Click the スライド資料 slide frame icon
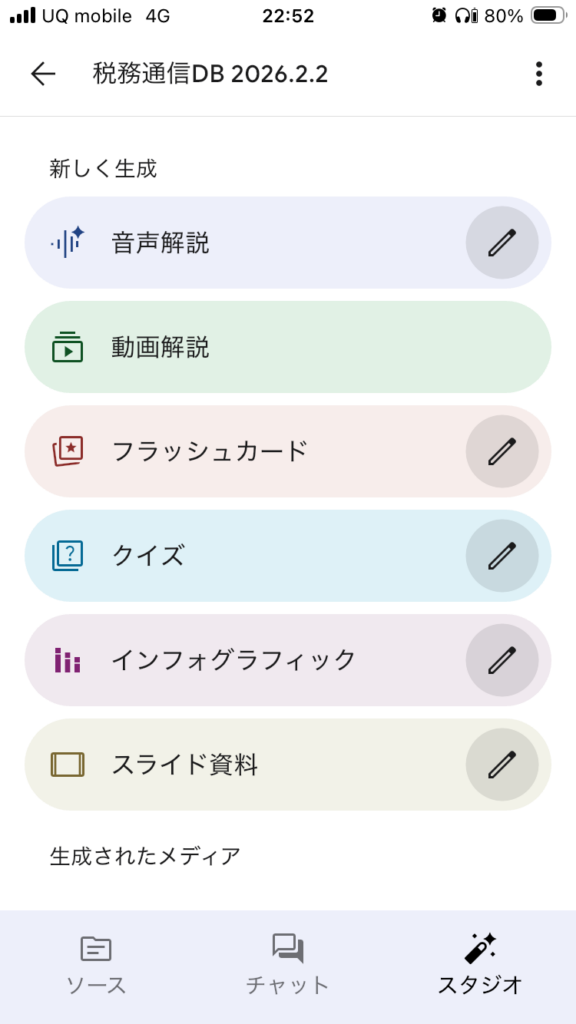 click(66, 764)
